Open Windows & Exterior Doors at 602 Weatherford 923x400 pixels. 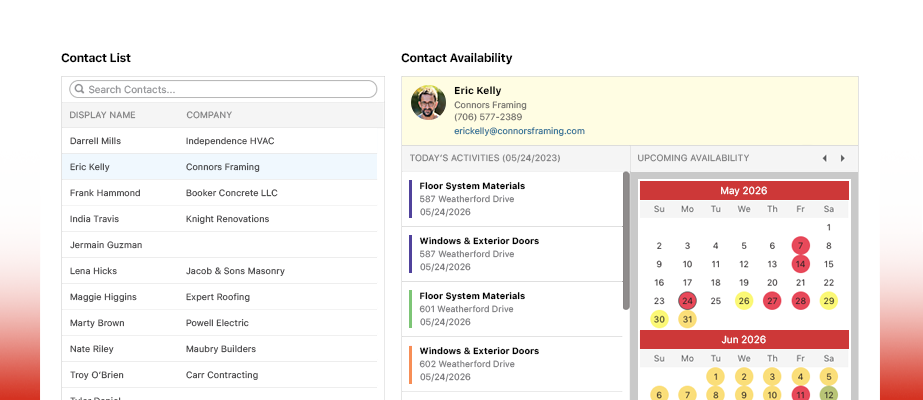(512, 364)
